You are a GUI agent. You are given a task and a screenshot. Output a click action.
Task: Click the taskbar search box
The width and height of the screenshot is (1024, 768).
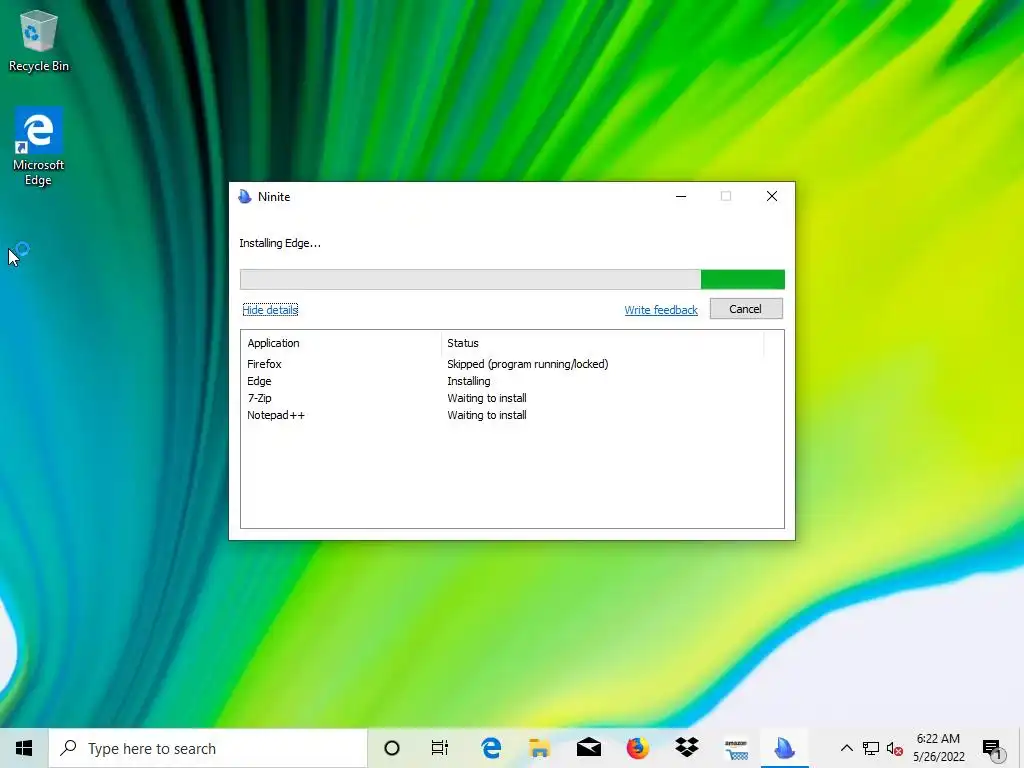coord(208,748)
